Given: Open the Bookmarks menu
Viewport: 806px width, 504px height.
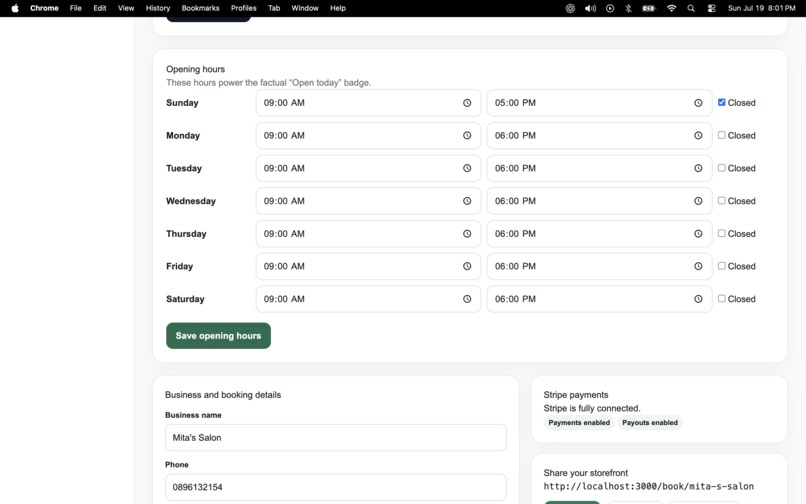Looking at the screenshot, I should pos(200,8).
